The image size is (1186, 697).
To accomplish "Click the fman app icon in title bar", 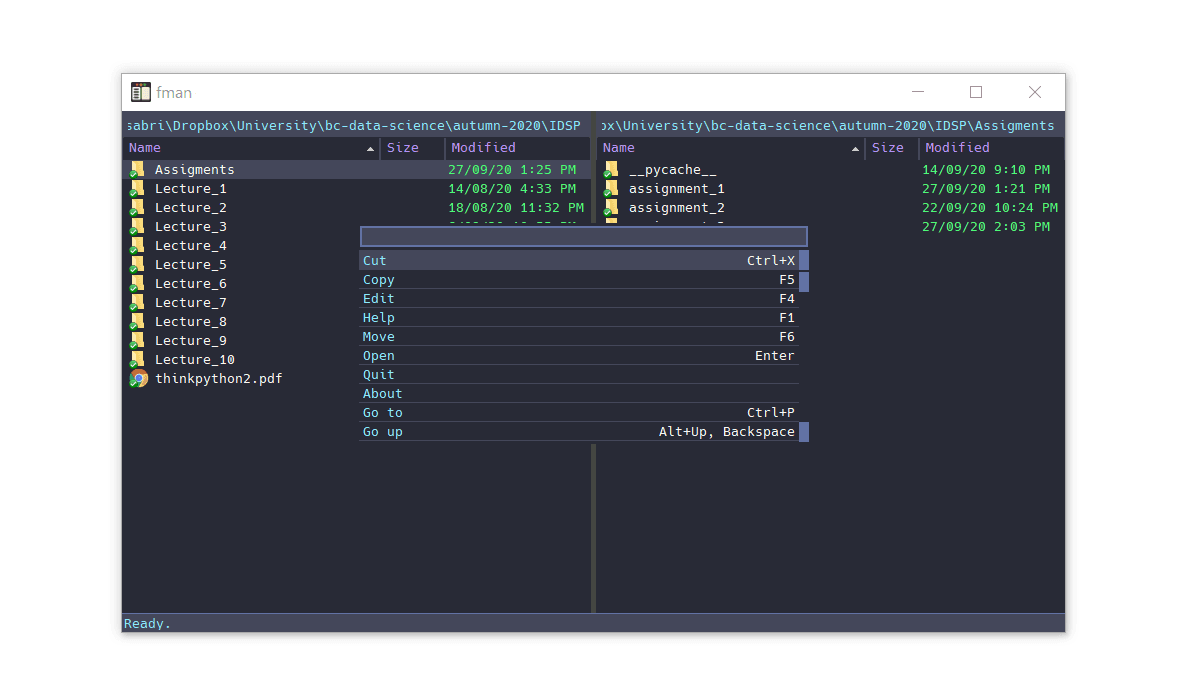I will coord(141,93).
